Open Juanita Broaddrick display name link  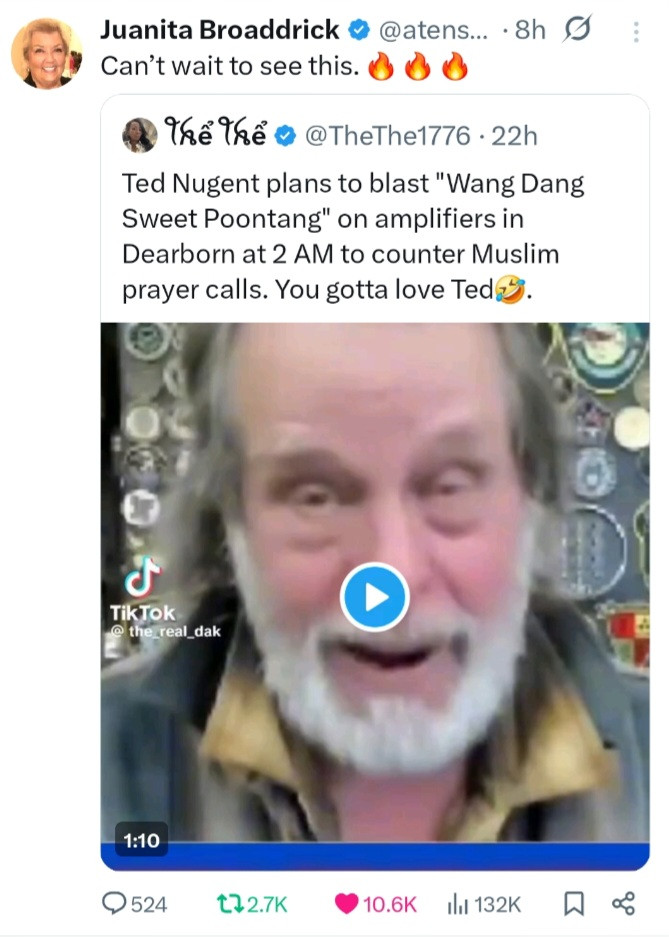tap(219, 29)
